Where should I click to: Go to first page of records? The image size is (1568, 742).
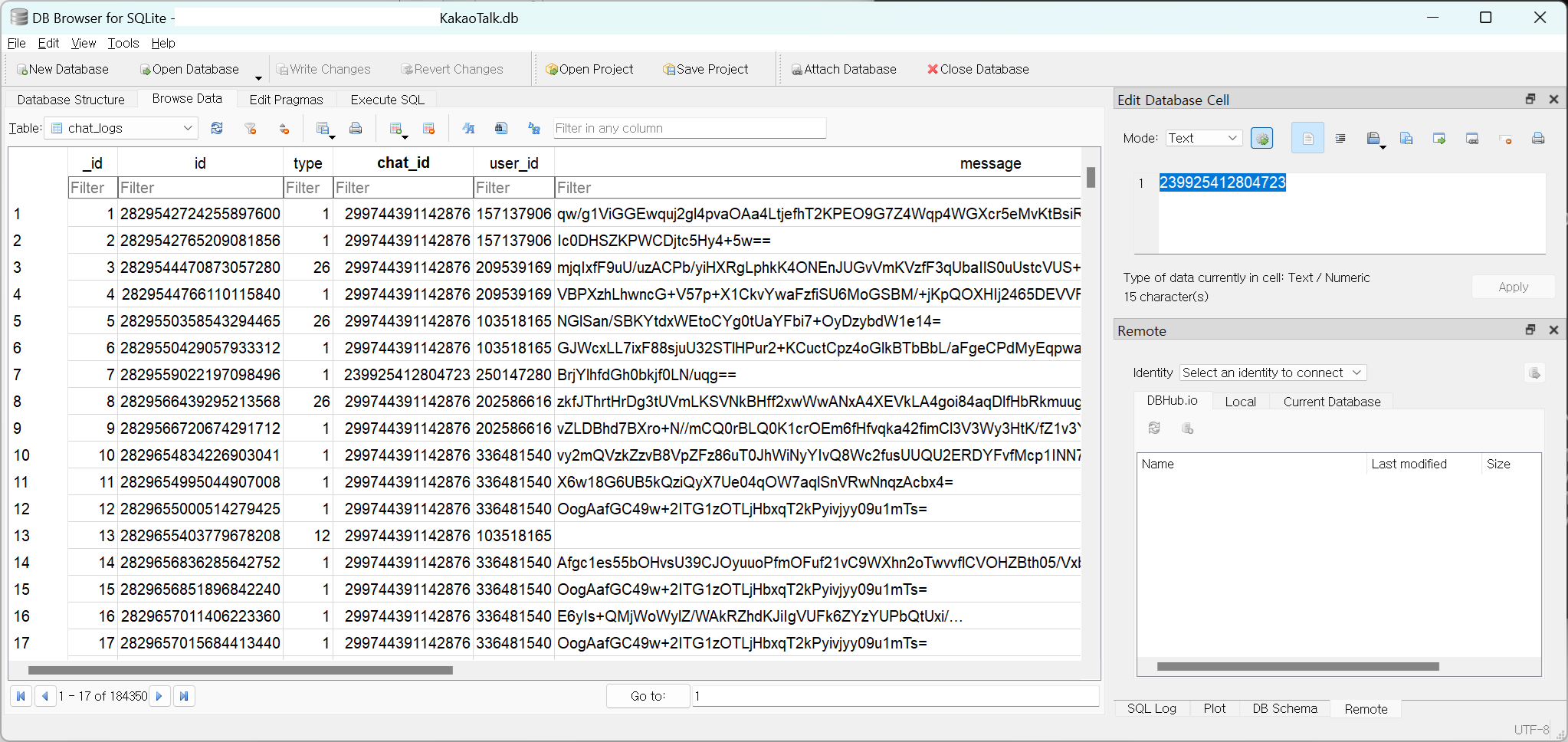point(21,696)
